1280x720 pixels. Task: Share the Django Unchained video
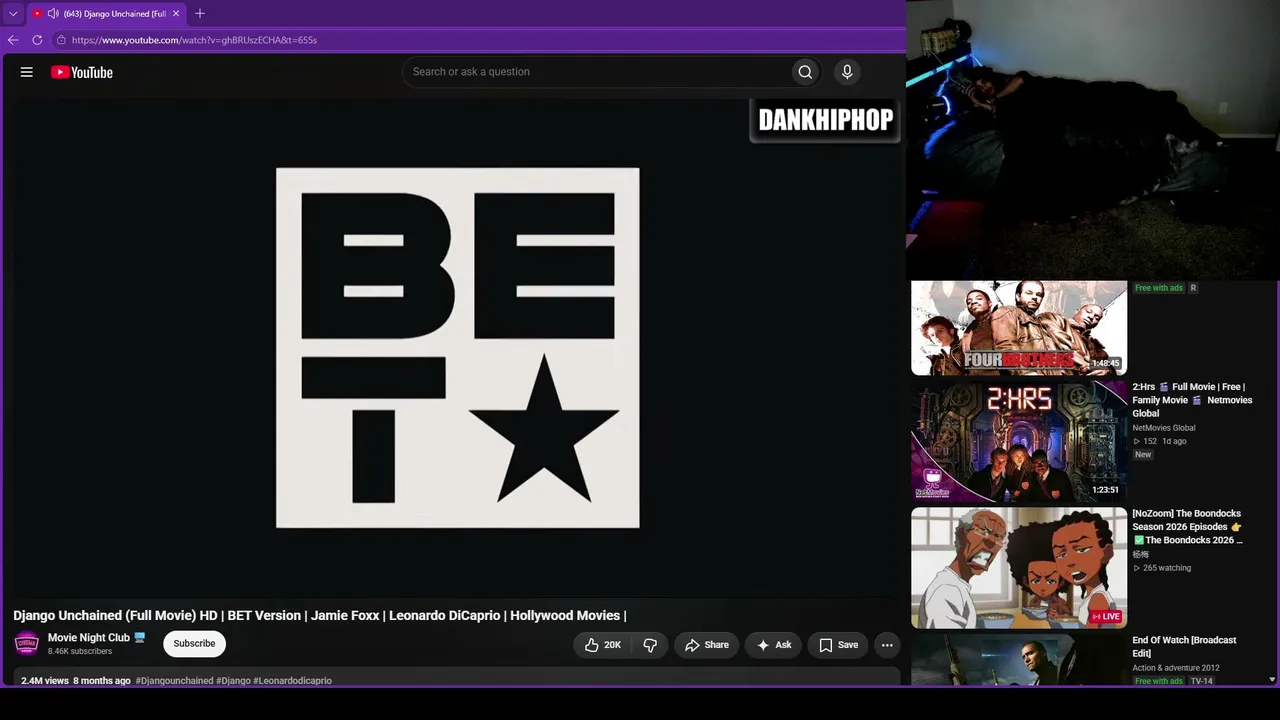click(x=706, y=645)
